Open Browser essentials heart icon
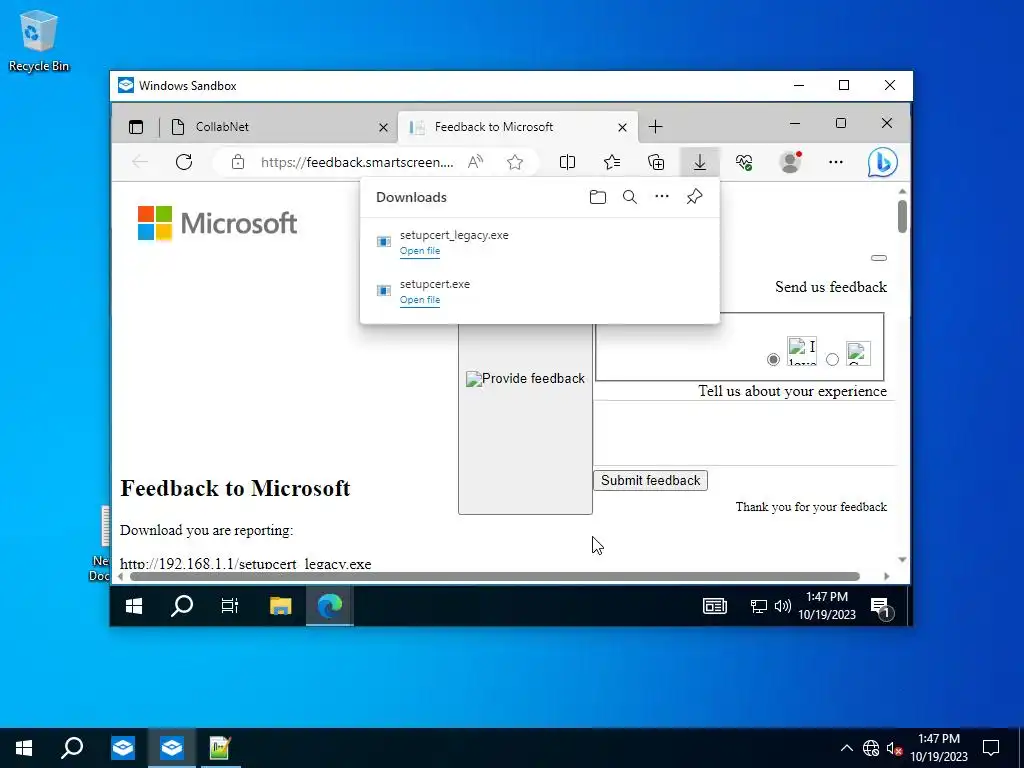 pyautogui.click(x=744, y=162)
